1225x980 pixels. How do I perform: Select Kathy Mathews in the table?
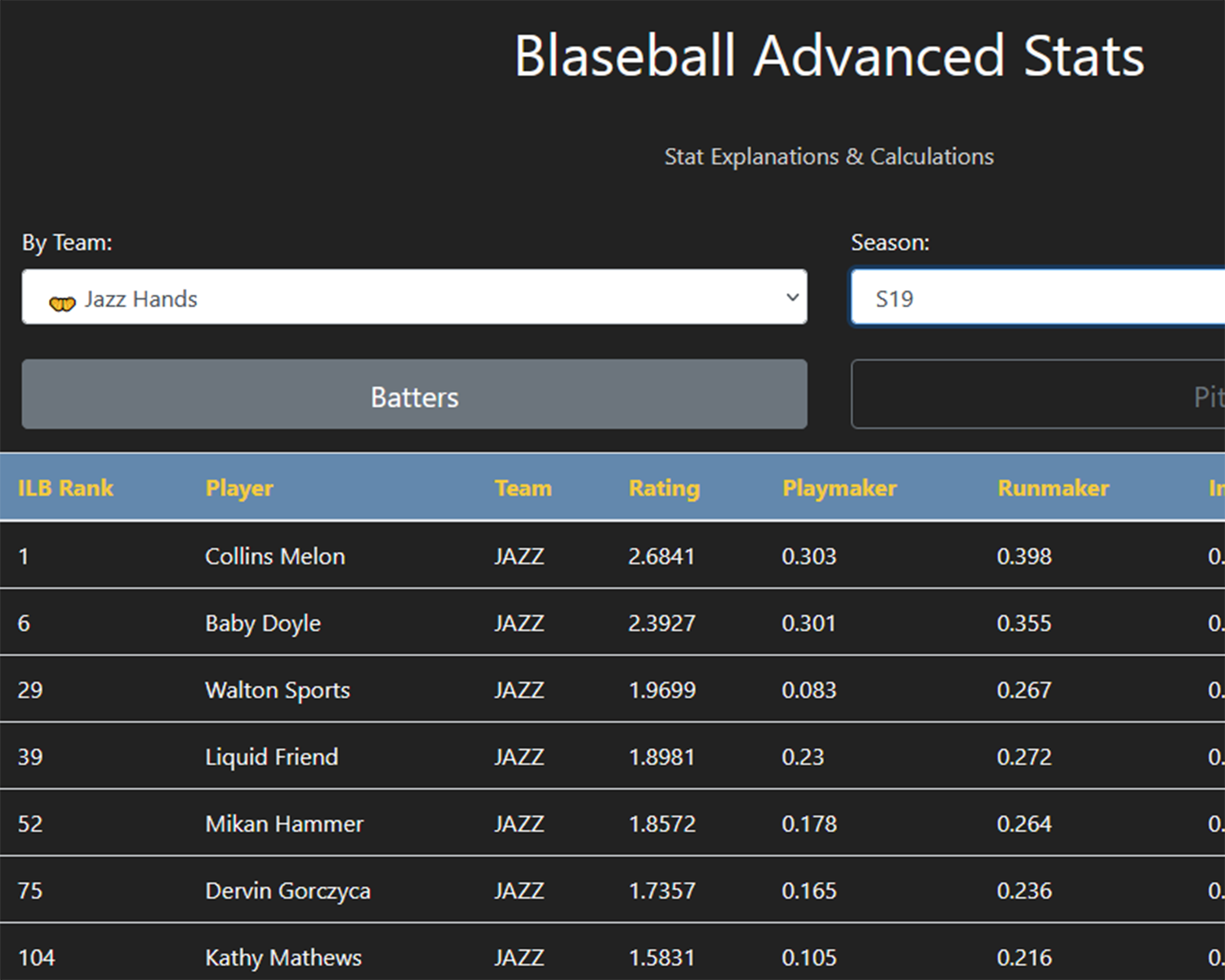point(283,957)
